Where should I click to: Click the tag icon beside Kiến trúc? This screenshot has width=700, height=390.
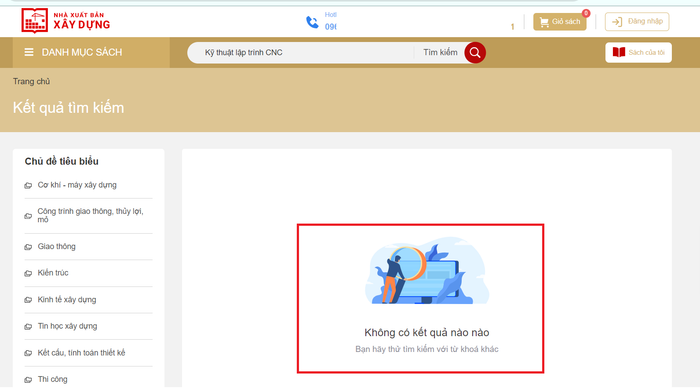pos(28,273)
